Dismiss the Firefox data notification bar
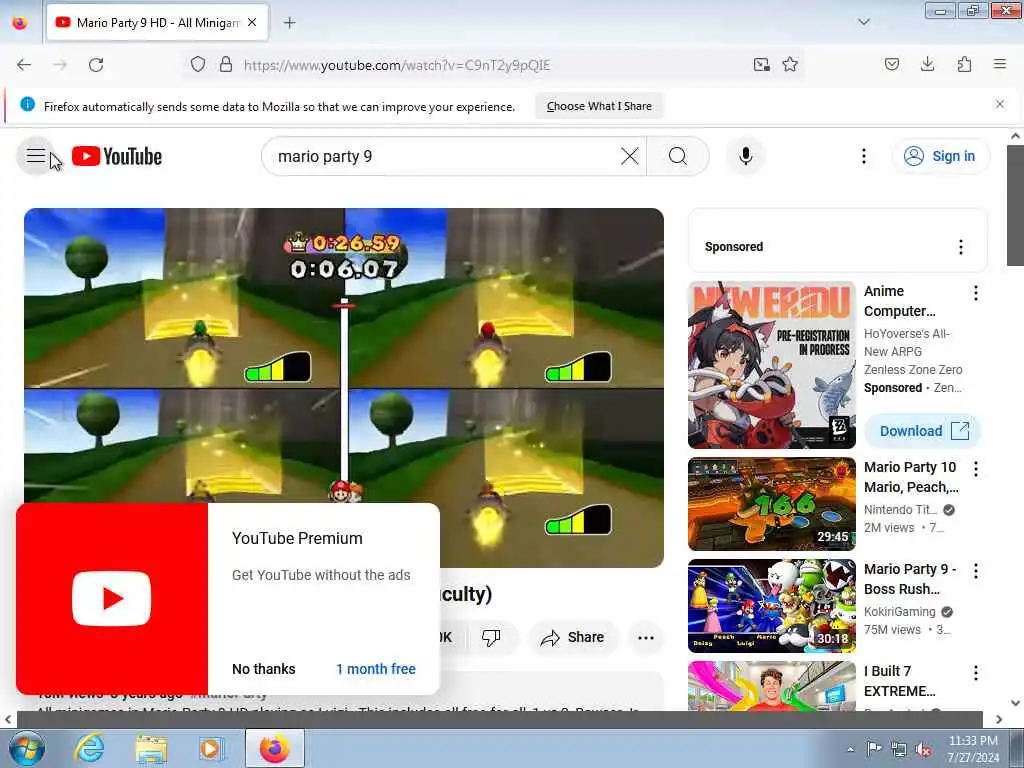This screenshot has height=768, width=1024. [999, 104]
